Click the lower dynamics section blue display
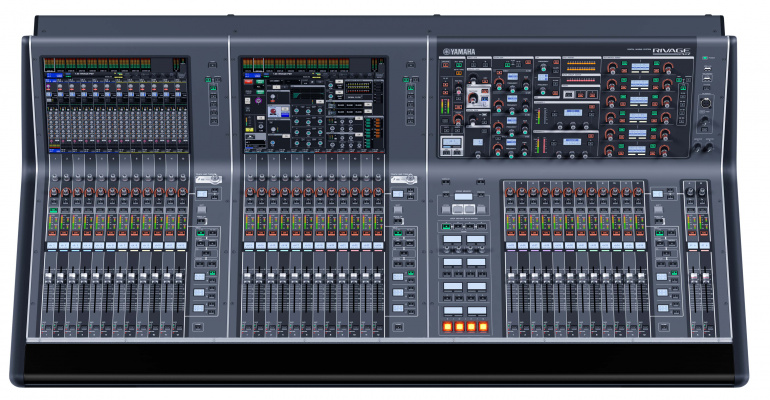The width and height of the screenshot is (770, 400). click(573, 142)
